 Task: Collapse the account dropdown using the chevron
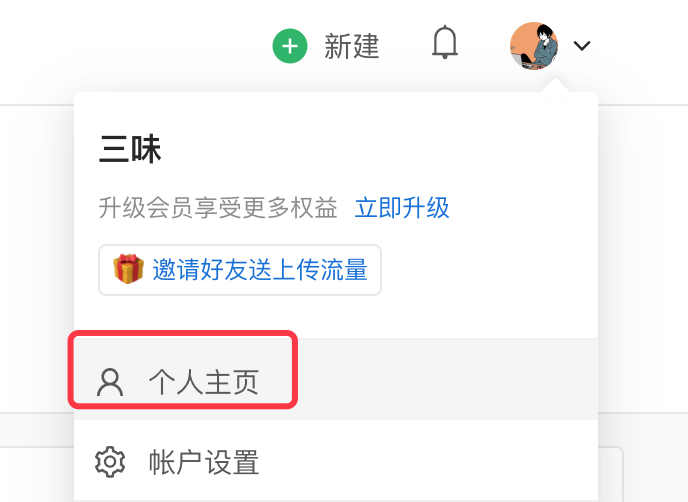coord(582,46)
